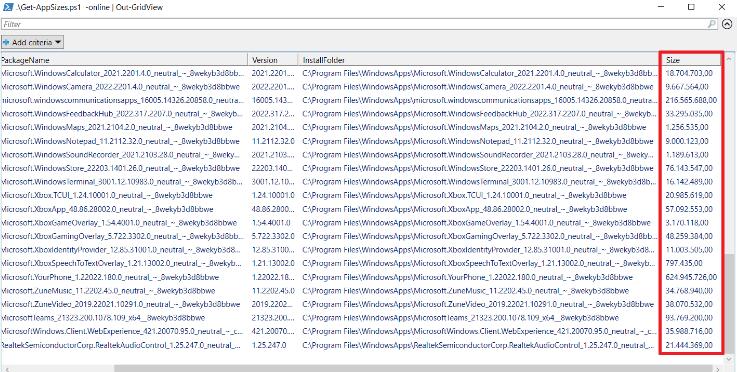Select the Microsoft.WindowsStore package row

point(362,168)
